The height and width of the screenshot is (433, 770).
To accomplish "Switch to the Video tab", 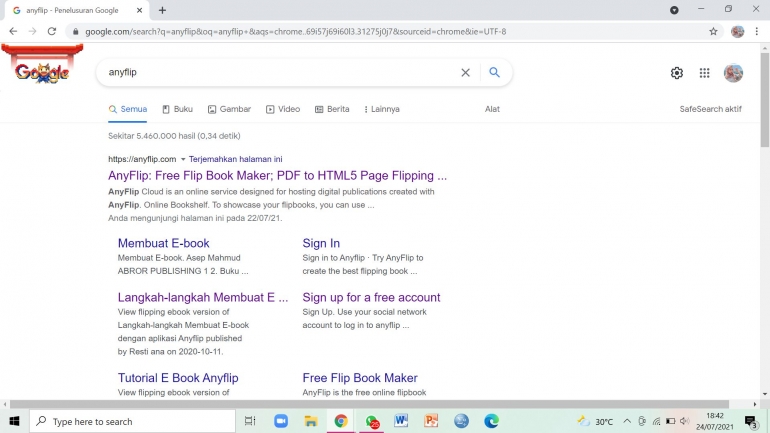I will (283, 109).
